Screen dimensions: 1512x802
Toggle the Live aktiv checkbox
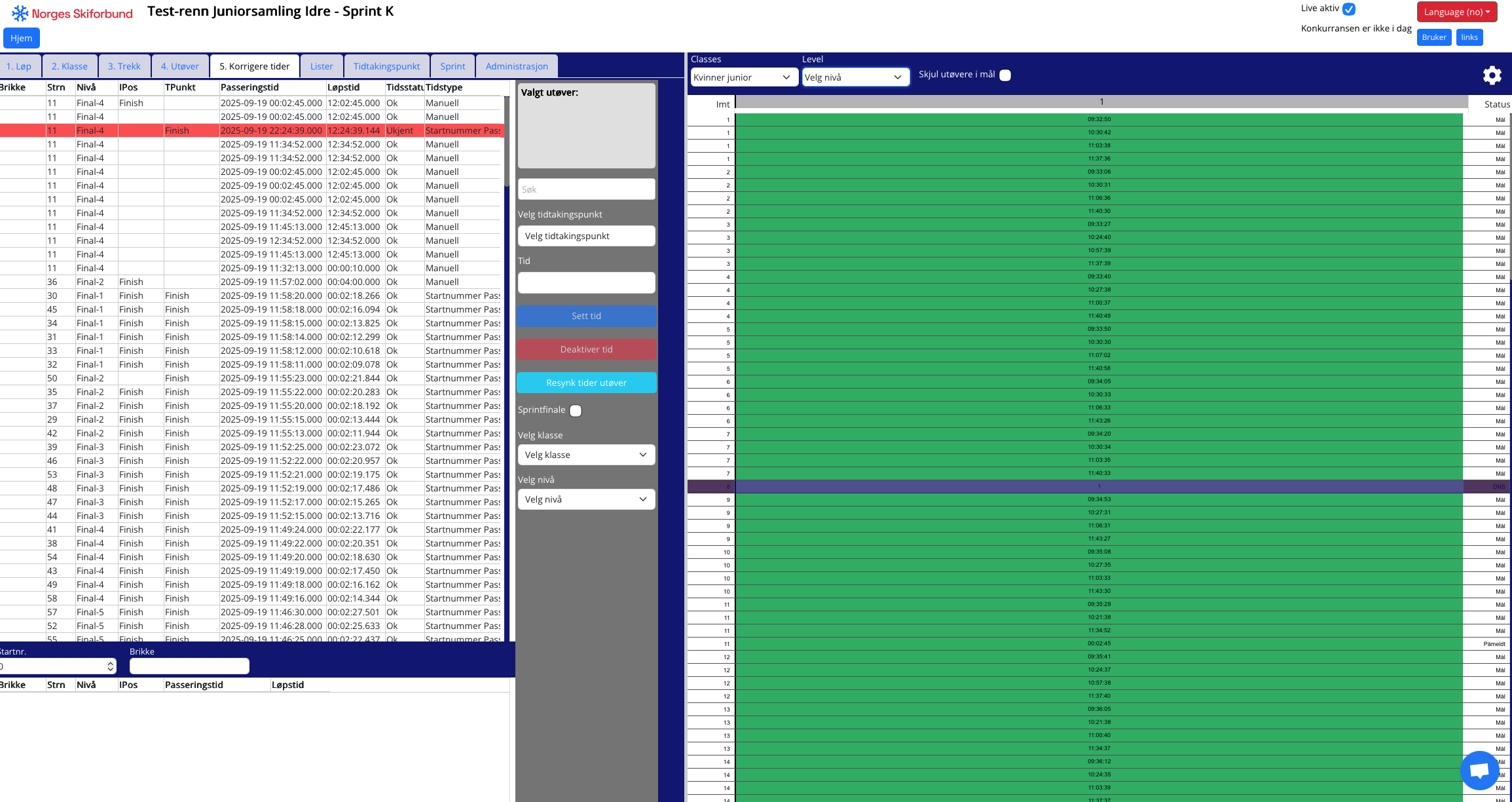pyautogui.click(x=1349, y=9)
